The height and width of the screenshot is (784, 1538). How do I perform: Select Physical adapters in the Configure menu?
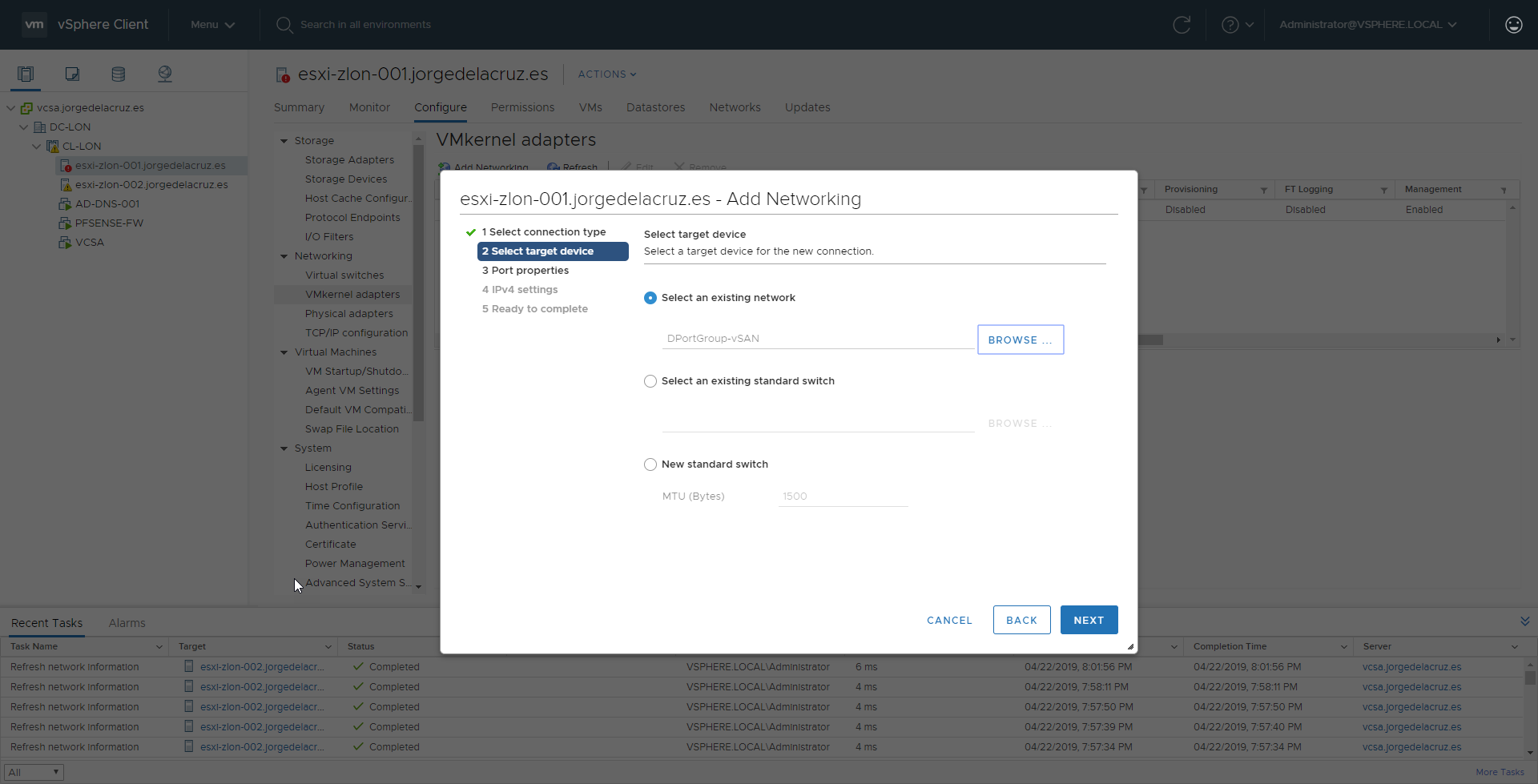(x=348, y=314)
